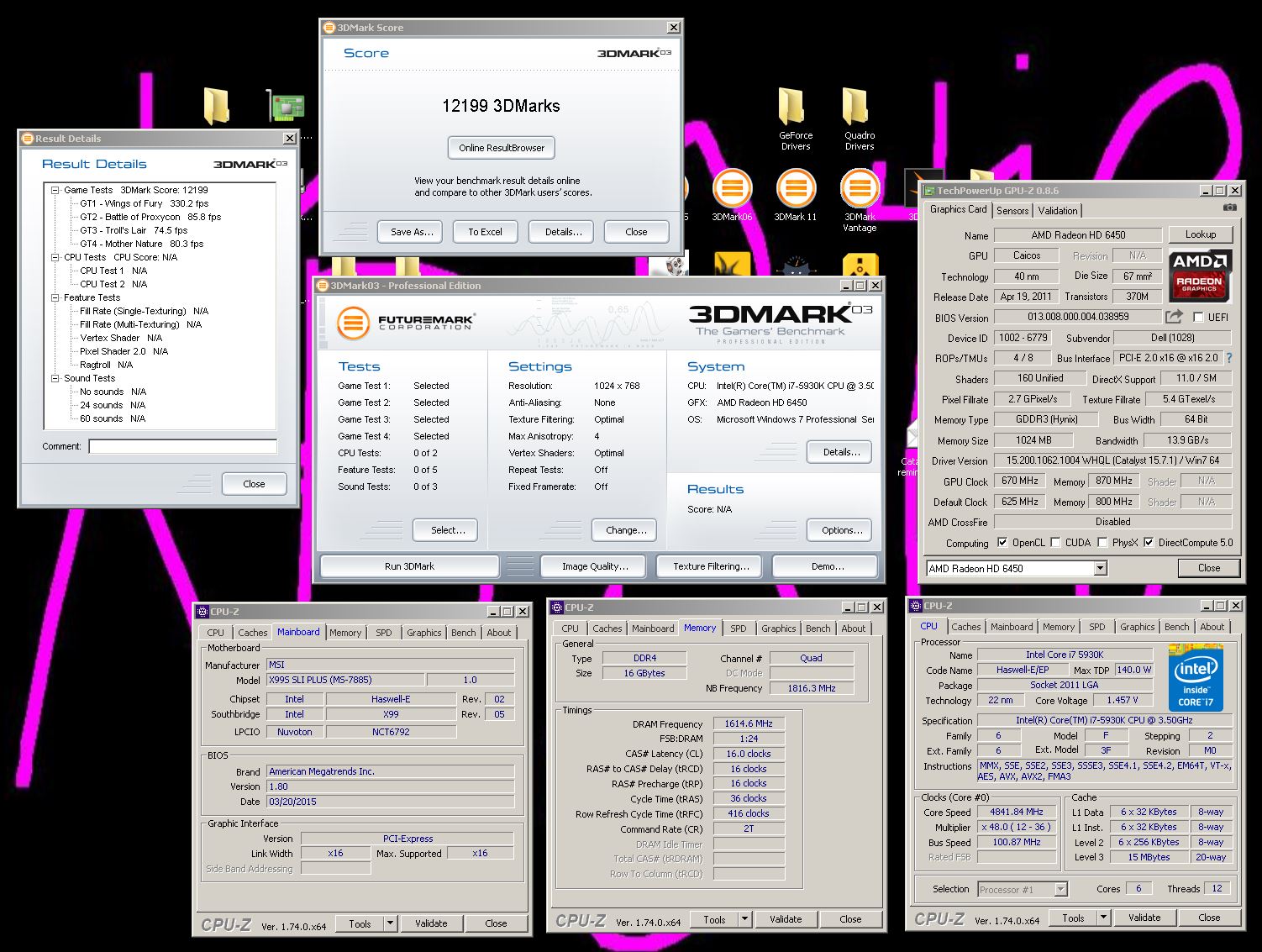Click Validate in the CPU-Z Memory window
The image size is (1262, 952).
point(786,919)
